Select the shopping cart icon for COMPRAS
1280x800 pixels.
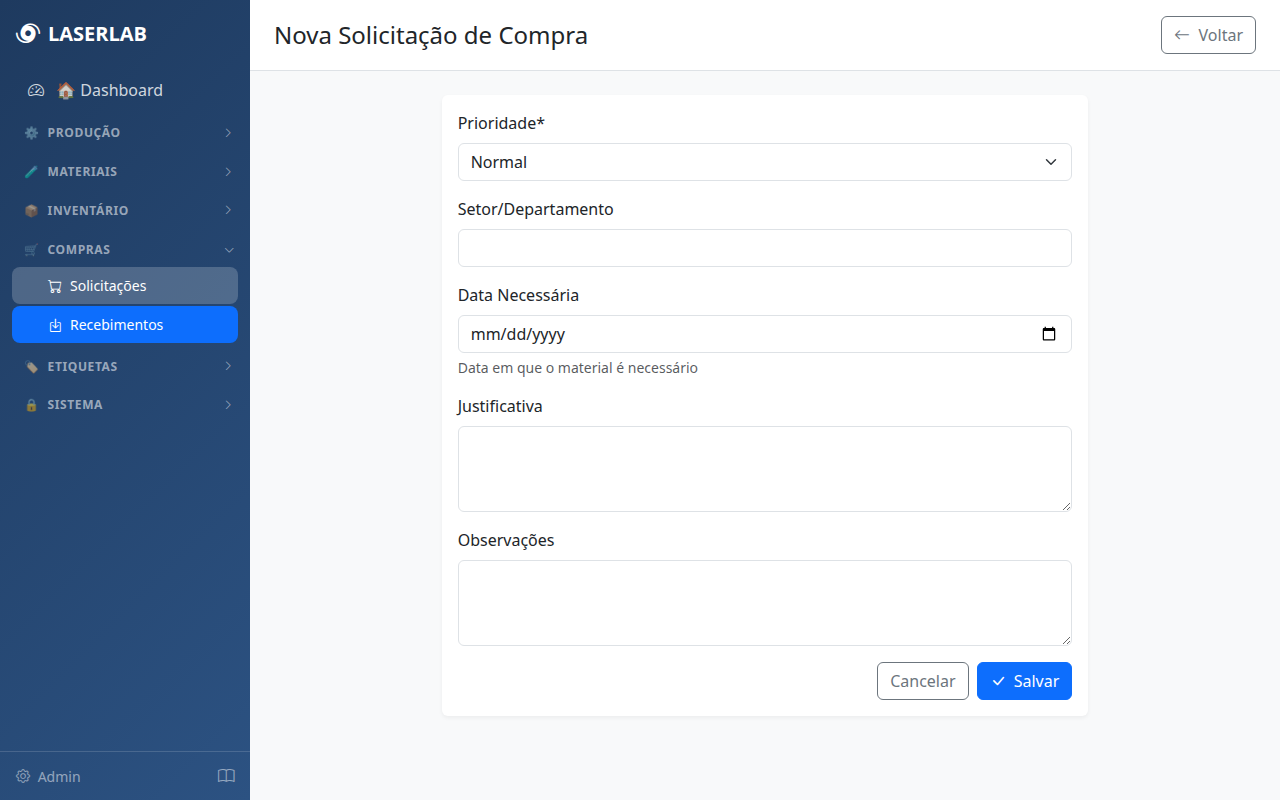pyautogui.click(x=30, y=249)
